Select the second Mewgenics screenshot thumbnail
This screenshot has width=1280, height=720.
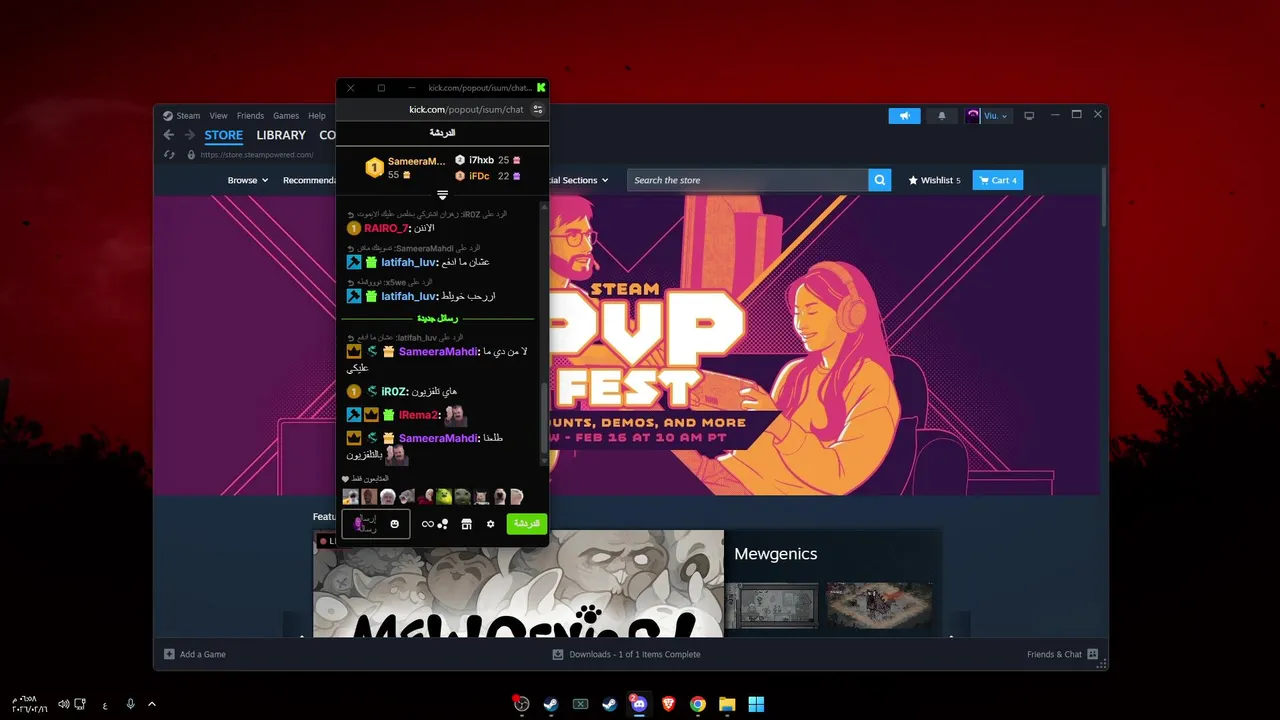pos(880,606)
